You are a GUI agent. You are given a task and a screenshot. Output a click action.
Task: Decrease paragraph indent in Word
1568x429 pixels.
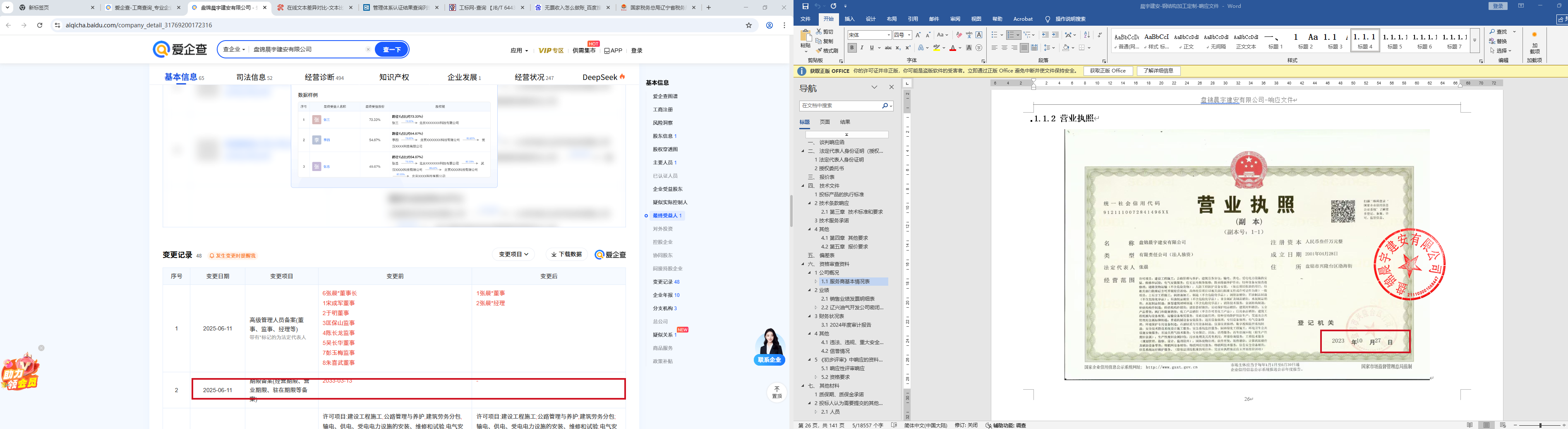pyautogui.click(x=1045, y=35)
